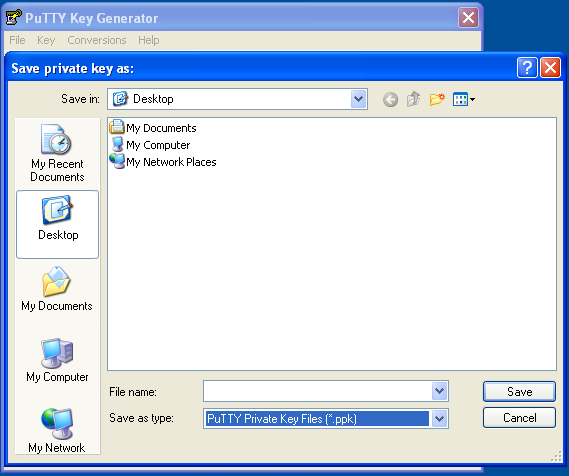Expand the File name dropdown arrow
569x476 pixels.
pos(439,391)
